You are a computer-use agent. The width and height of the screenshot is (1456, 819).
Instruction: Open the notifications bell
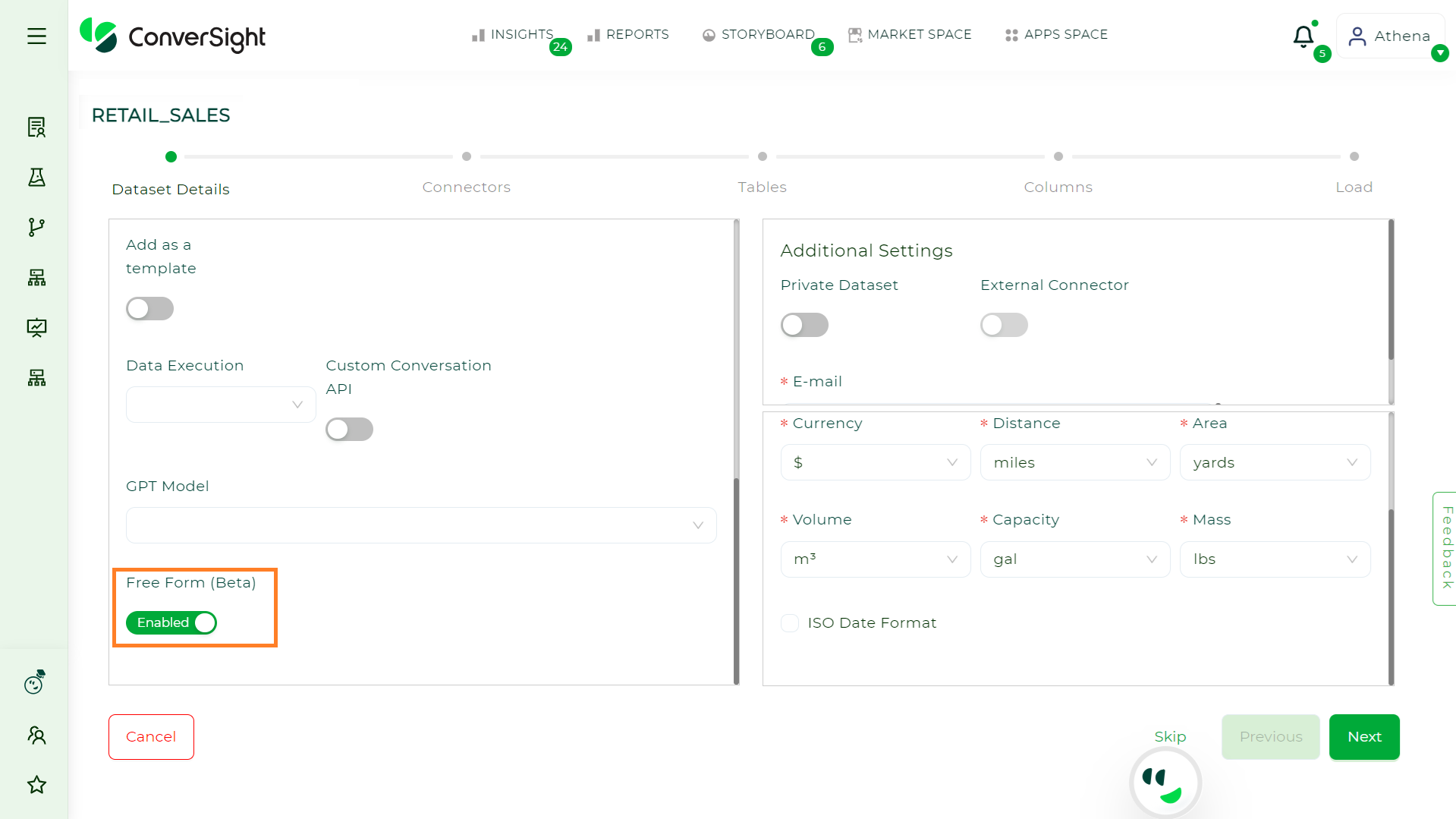click(1303, 36)
